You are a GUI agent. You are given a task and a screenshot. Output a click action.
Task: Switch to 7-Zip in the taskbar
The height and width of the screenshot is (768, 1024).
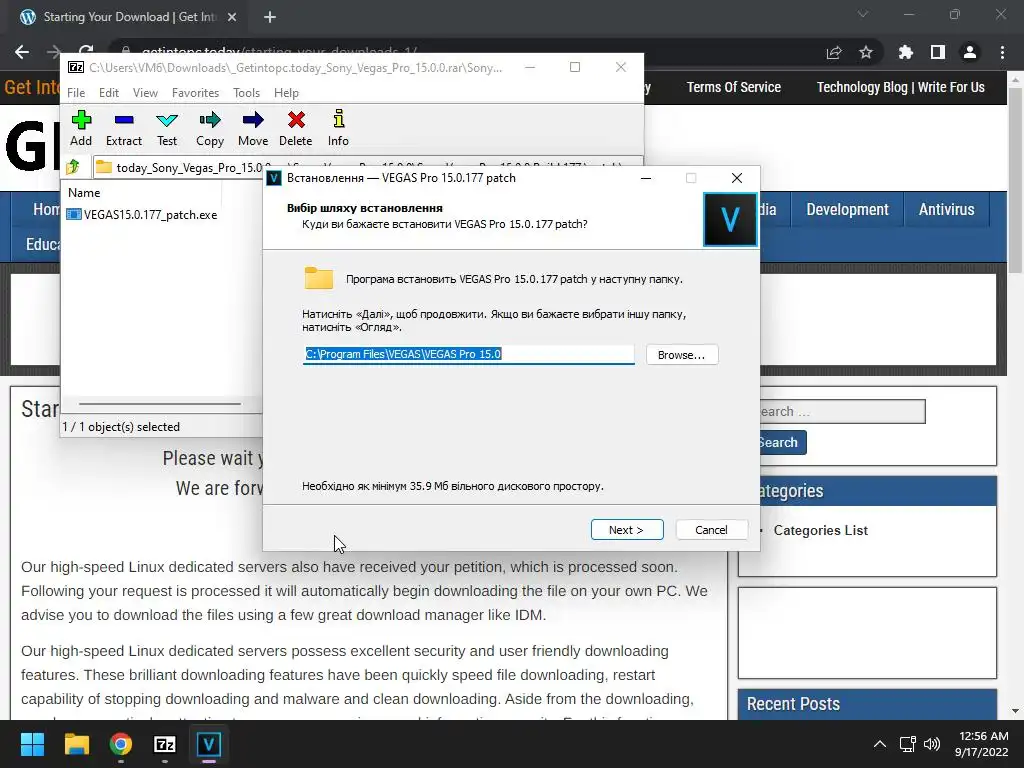[x=165, y=744]
